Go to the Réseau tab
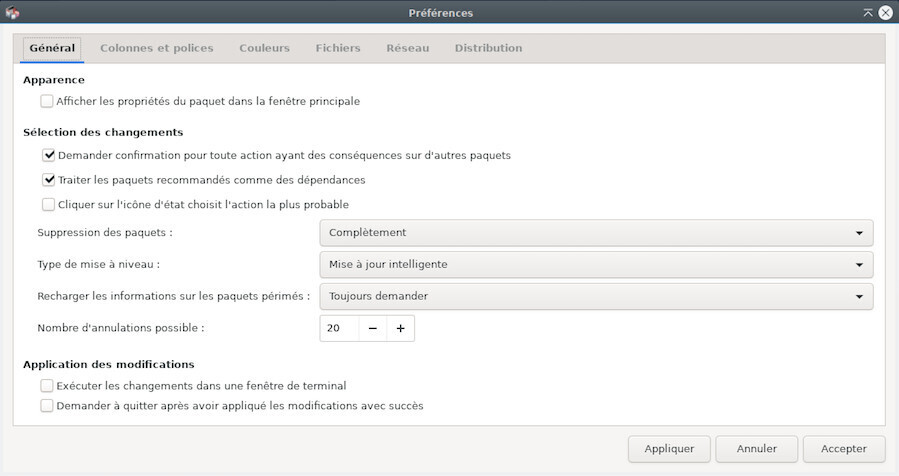Viewport: 899px width, 476px height. point(407,48)
